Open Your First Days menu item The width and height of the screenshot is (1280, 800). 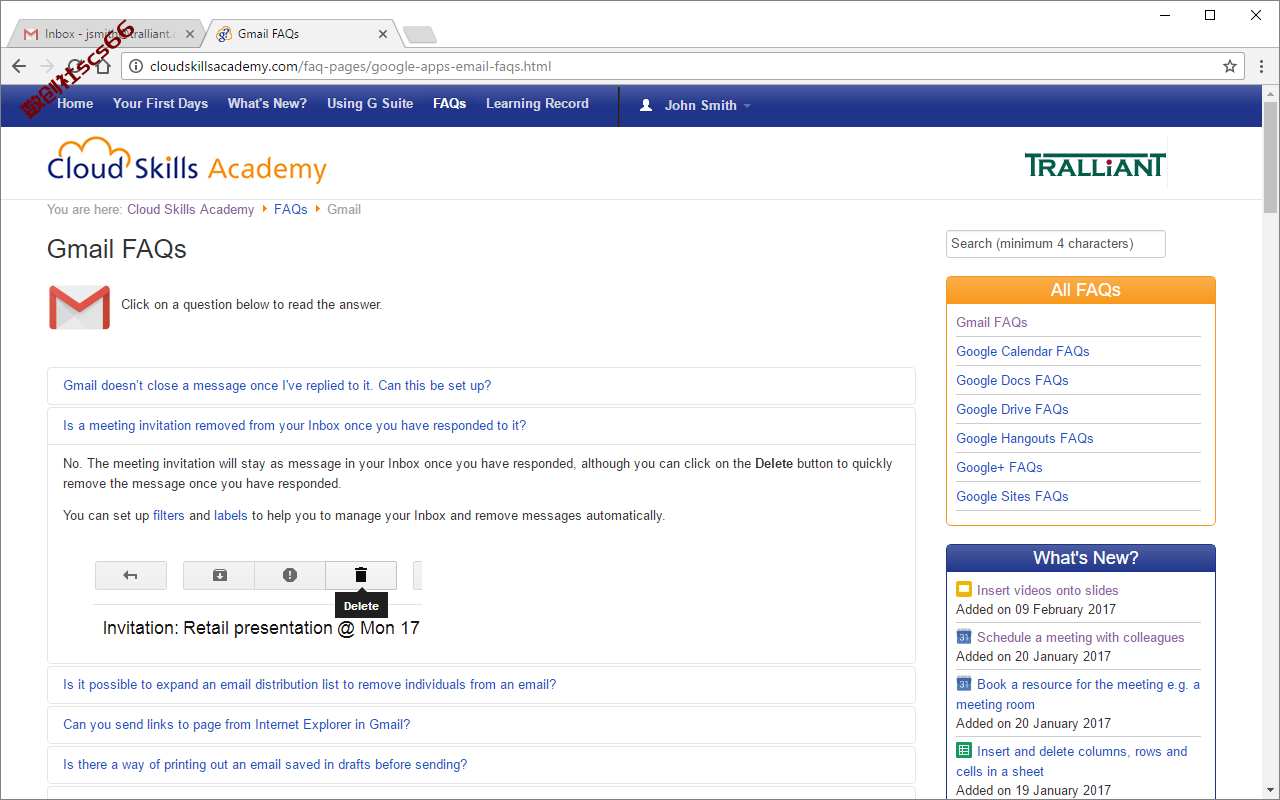pos(160,104)
